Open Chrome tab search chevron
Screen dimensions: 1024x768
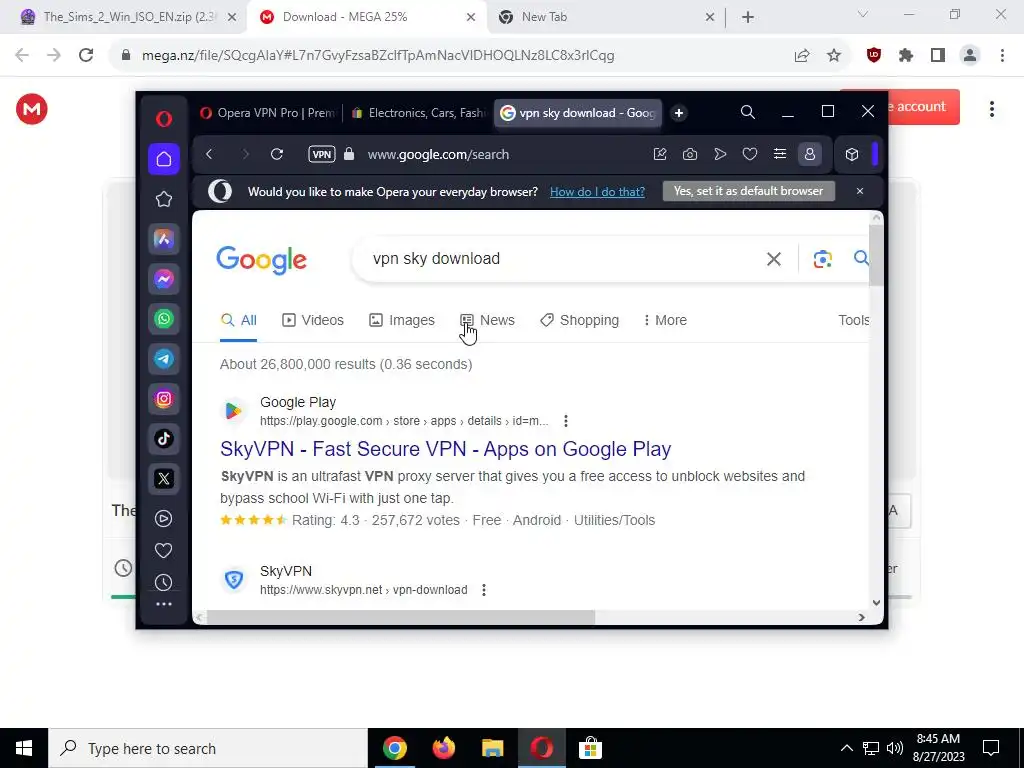point(863,14)
